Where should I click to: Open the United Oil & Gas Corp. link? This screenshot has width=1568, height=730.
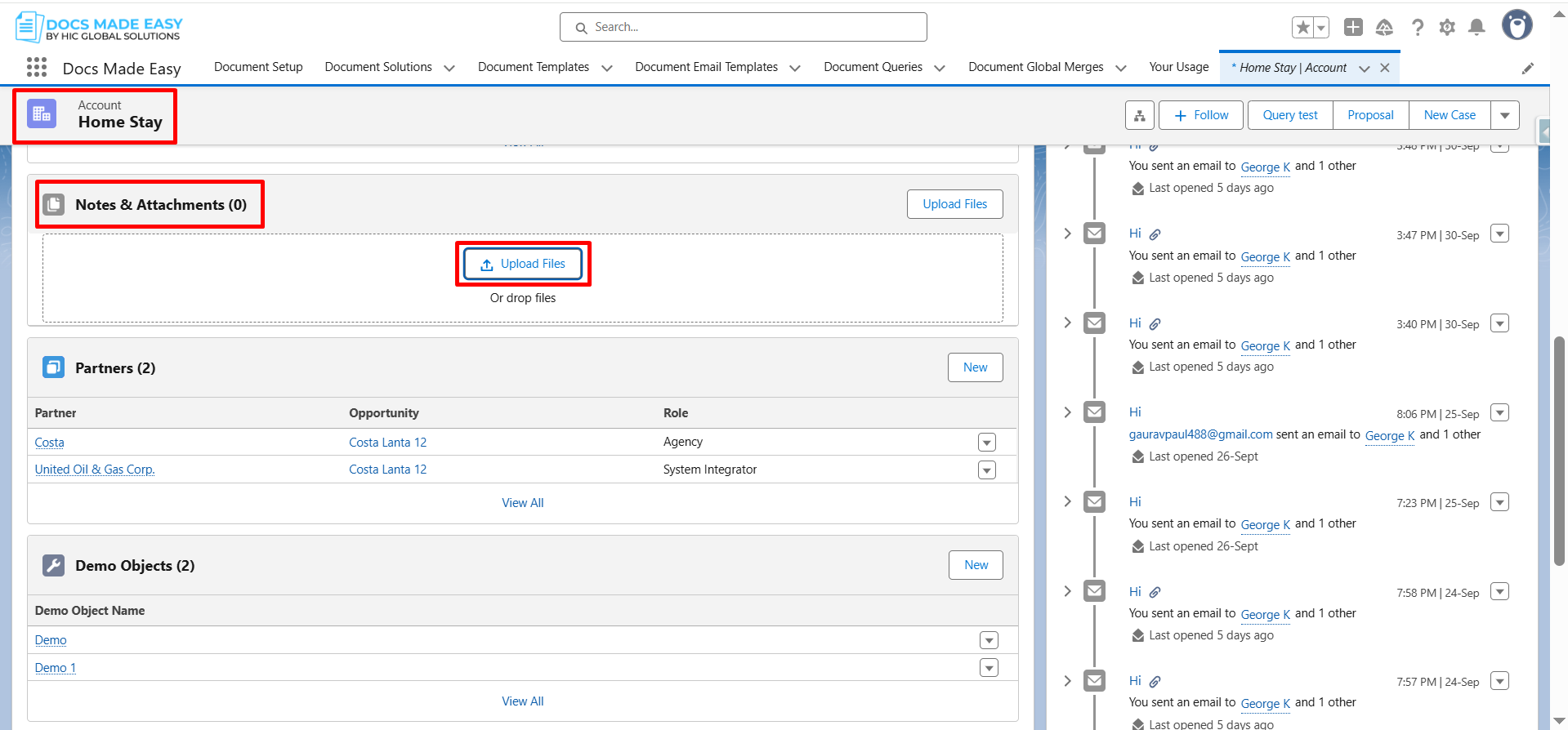(95, 470)
